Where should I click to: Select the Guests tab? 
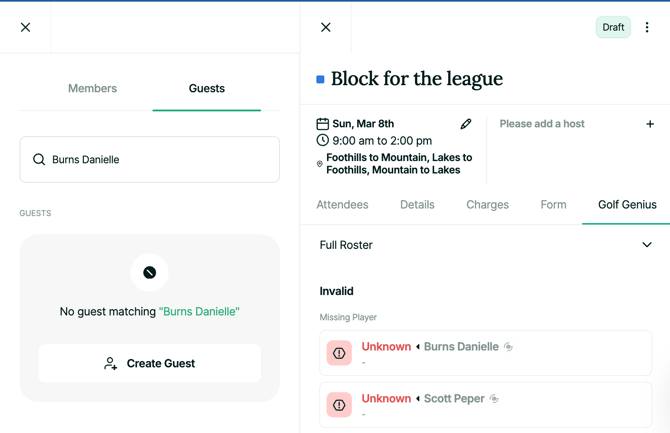coord(206,89)
